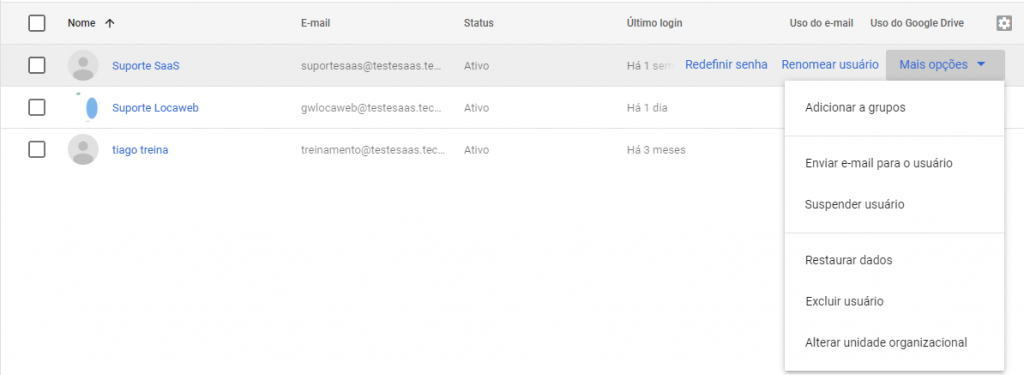Image resolution: width=1024 pixels, height=375 pixels.
Task: Select Alterar unidade organizacional
Action: [886, 342]
